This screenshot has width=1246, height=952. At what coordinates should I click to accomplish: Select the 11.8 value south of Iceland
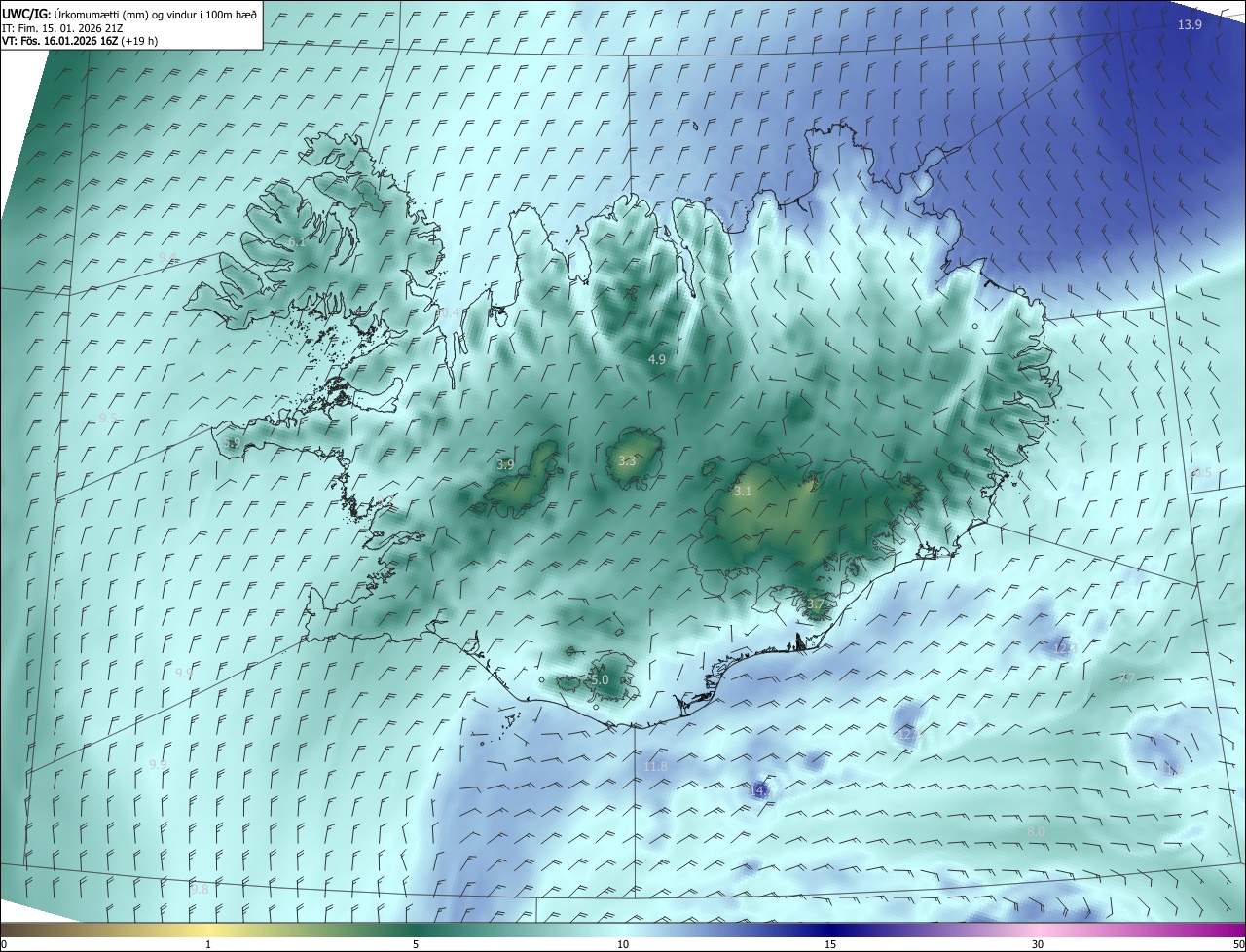[x=656, y=767]
